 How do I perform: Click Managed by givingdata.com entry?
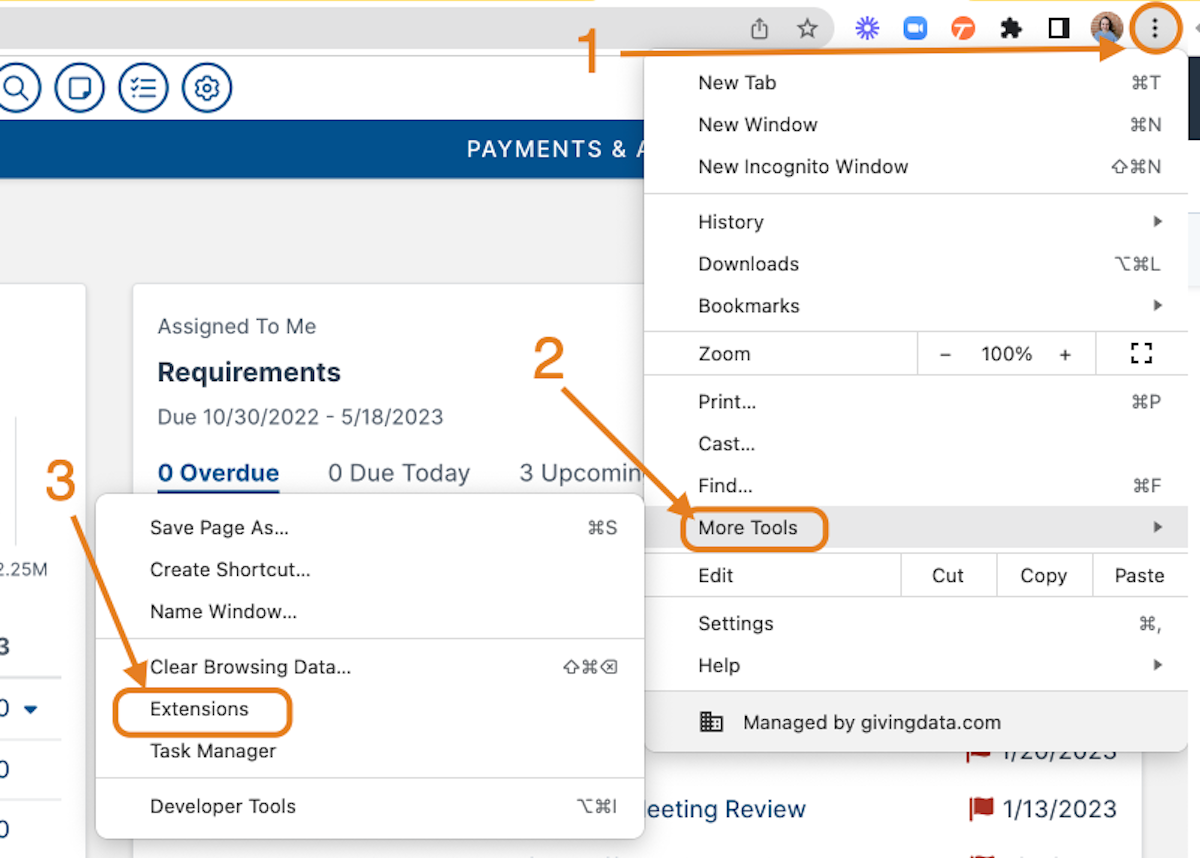point(915,722)
